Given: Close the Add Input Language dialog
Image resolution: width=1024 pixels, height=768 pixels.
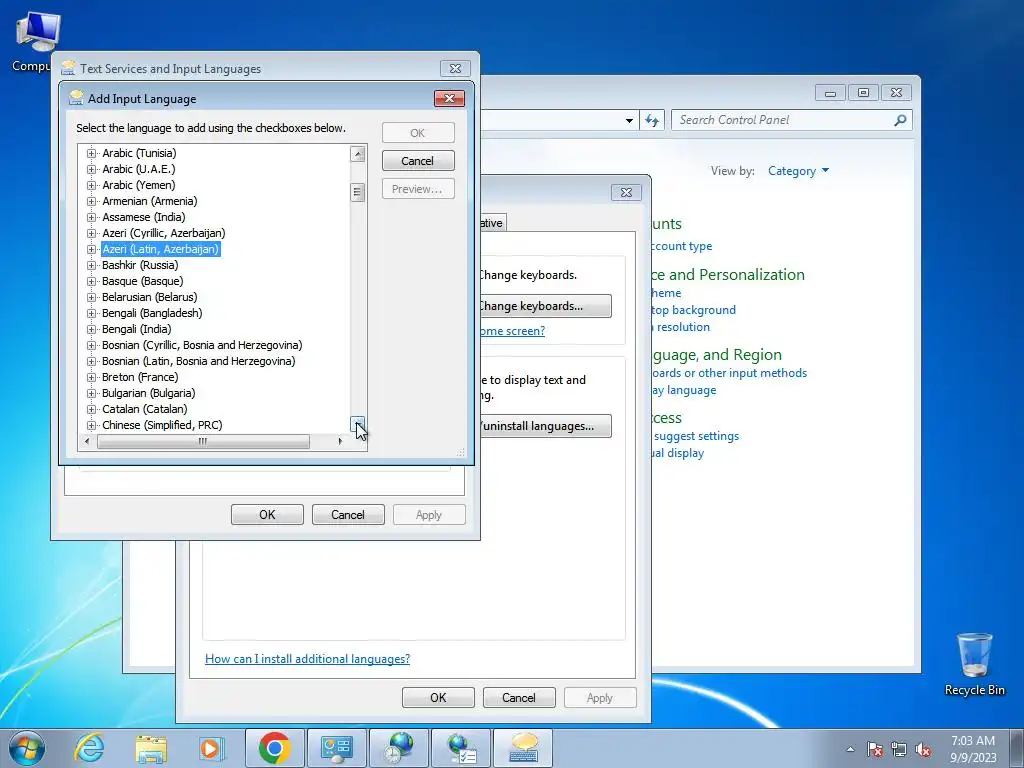Looking at the screenshot, I should click(x=449, y=99).
